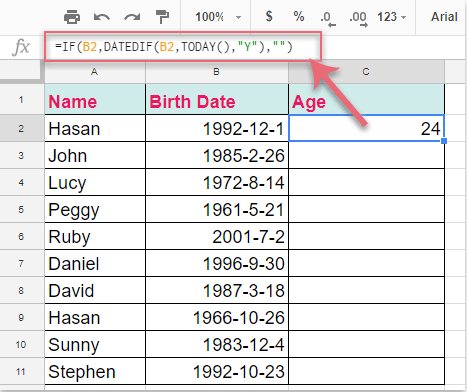Click the 1985-2-26 date cell

[217, 155]
